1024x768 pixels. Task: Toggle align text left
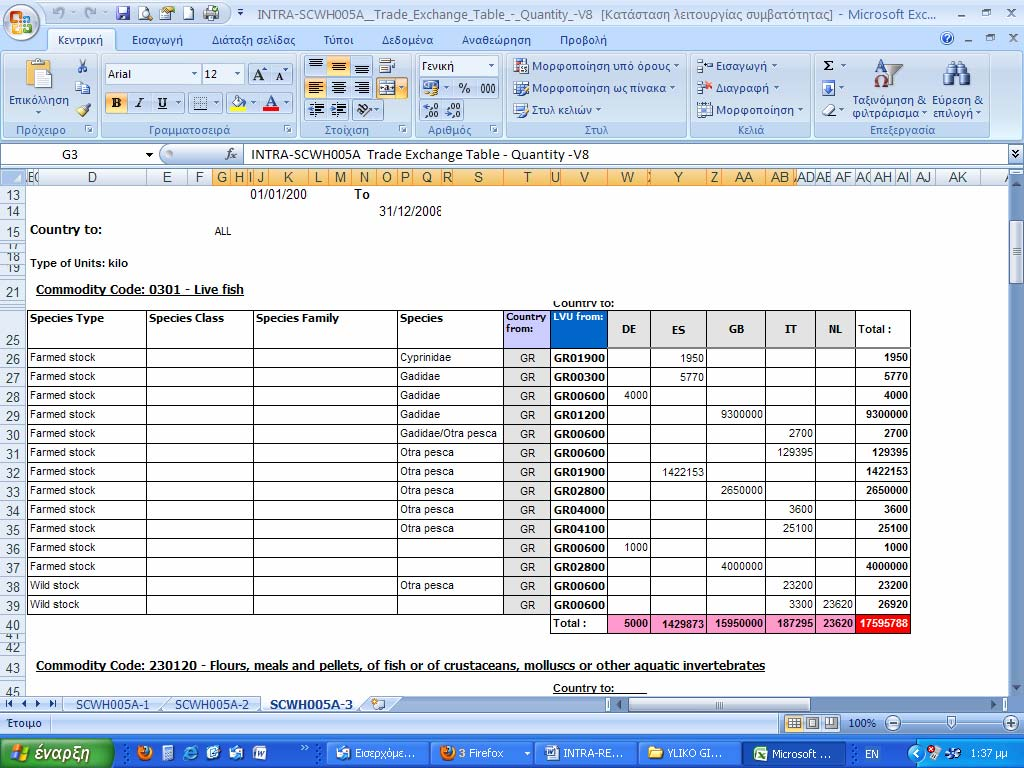pyautogui.click(x=315, y=88)
